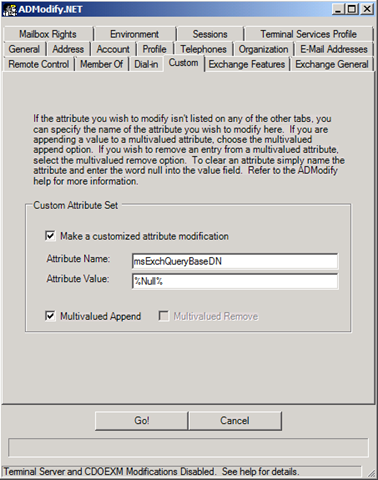The width and height of the screenshot is (378, 480).
Task: Click the Attribute Name field
Action: [235, 261]
